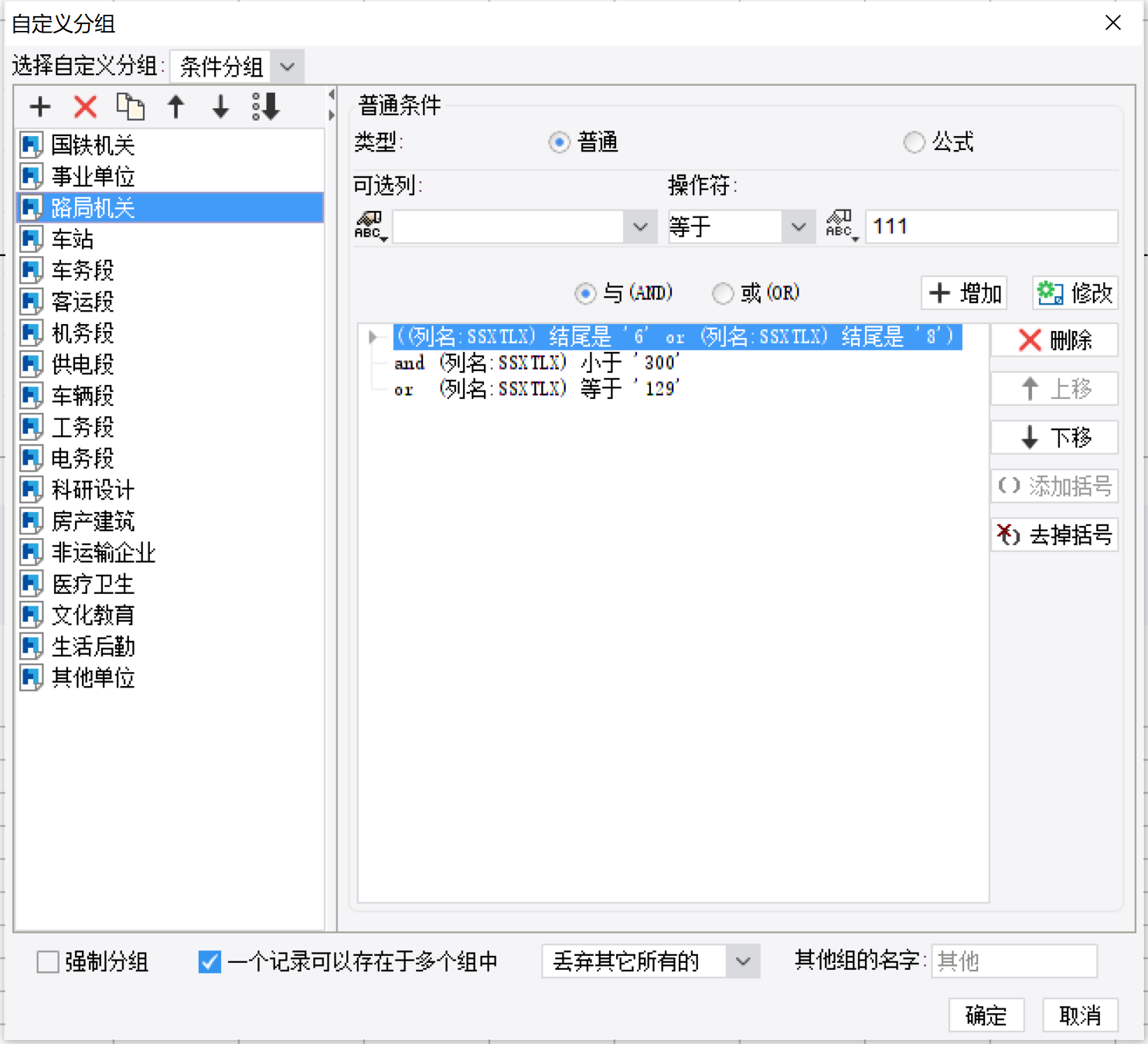Screen dimensions: 1148x1044
Task: Select the condition ending with '6' or '8'
Action: click(x=677, y=336)
